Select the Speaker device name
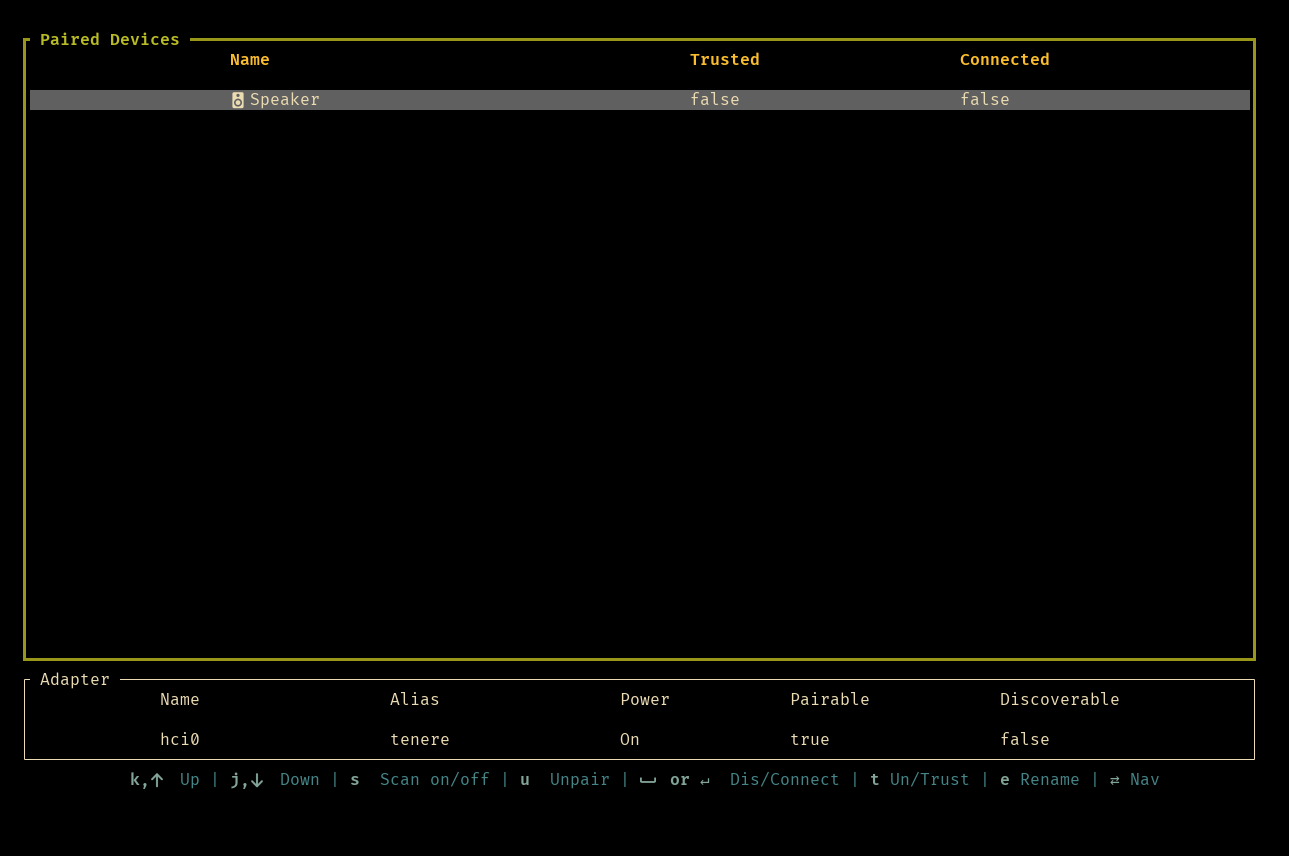Screen dimensions: 1289x856 (x=284, y=100)
